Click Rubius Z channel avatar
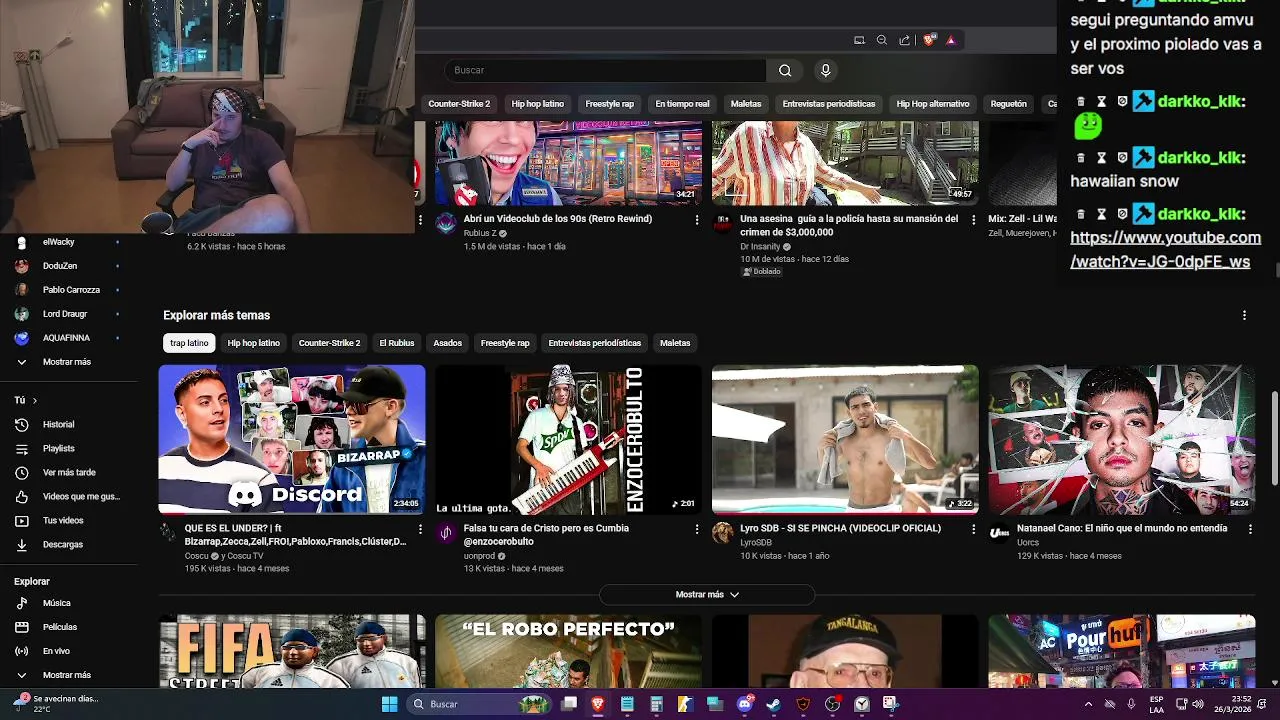Viewport: 1280px width, 720px height. (446, 223)
